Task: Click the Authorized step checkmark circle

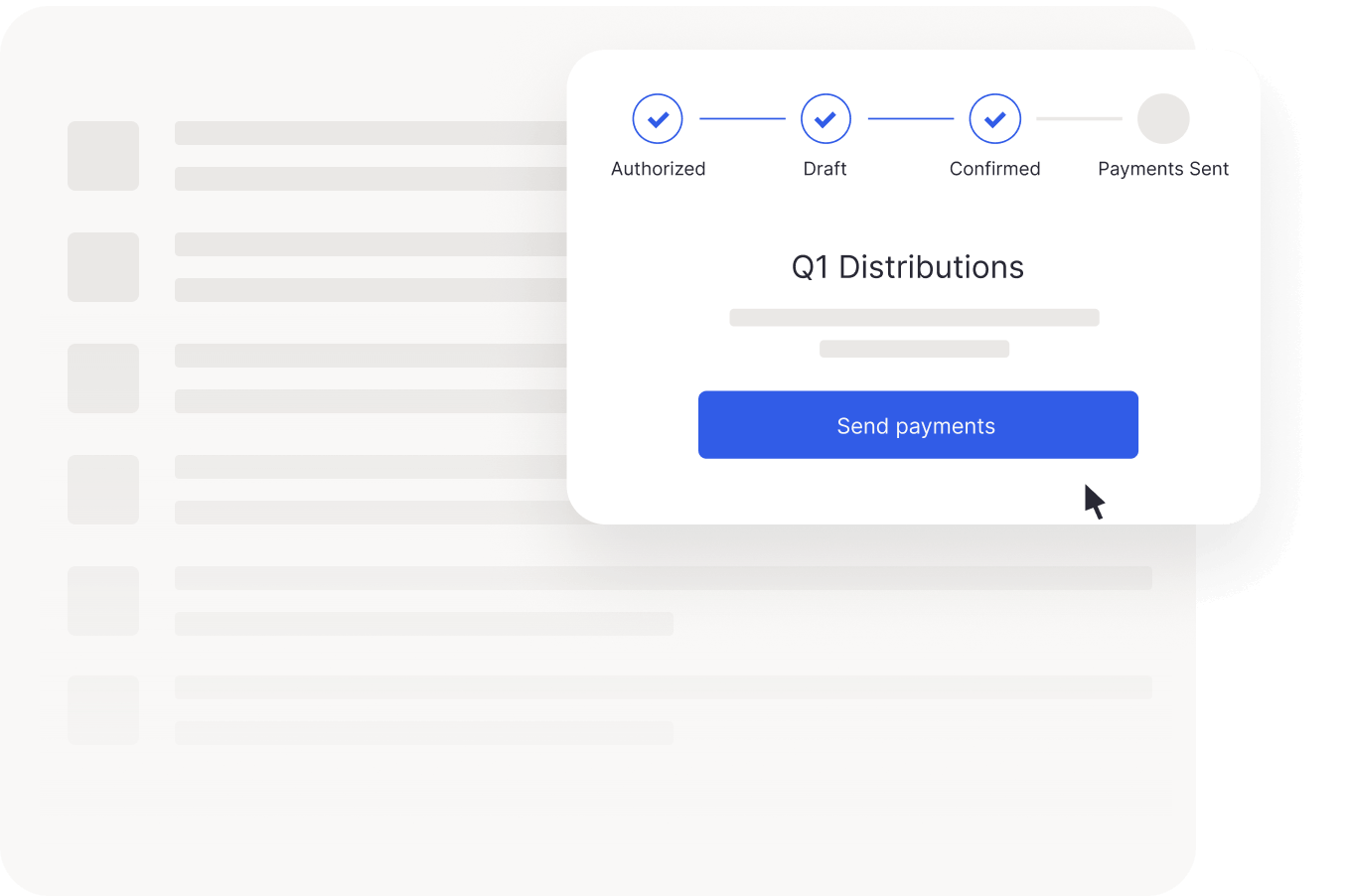Action: pos(658,119)
